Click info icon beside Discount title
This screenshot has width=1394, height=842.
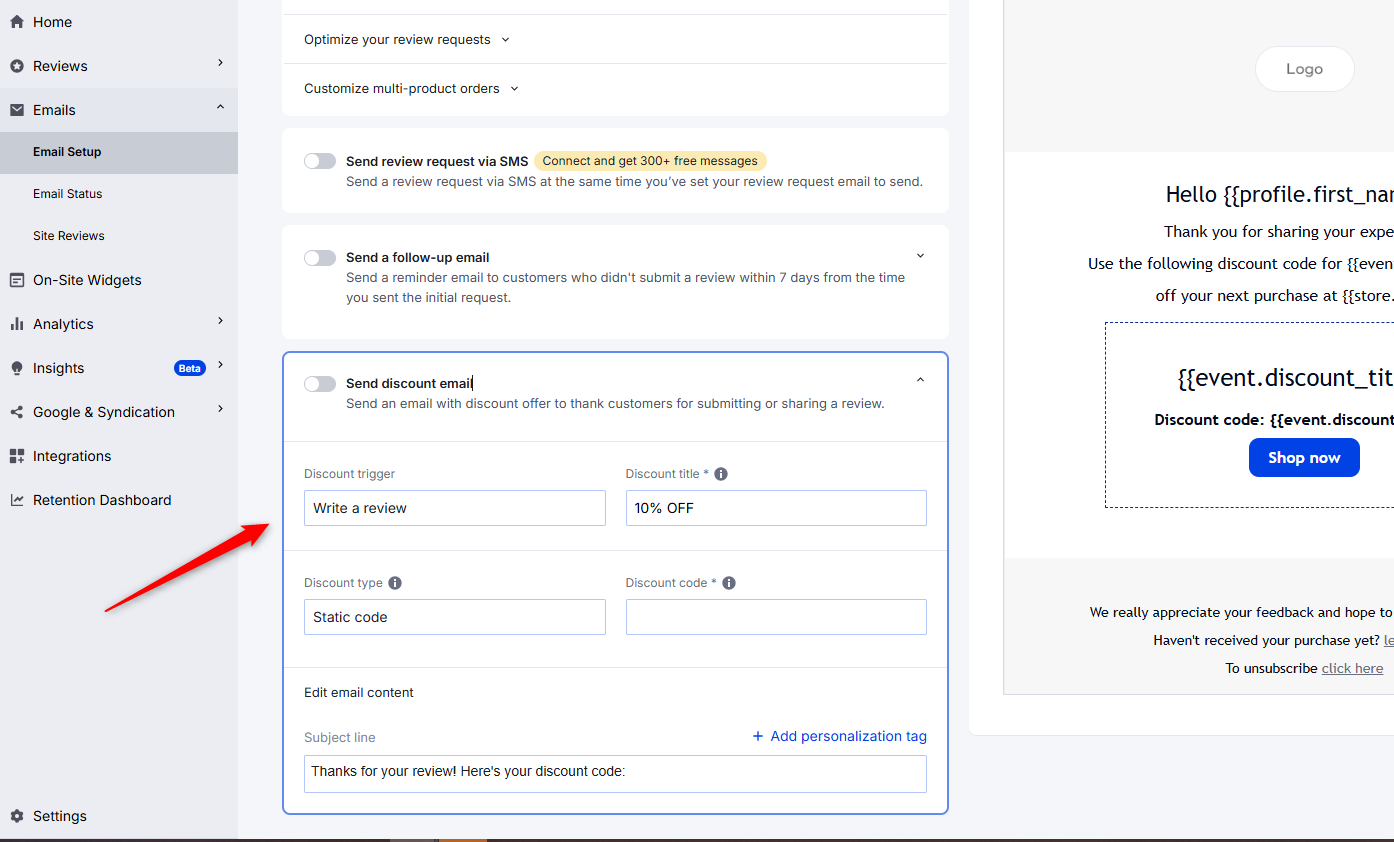721,474
